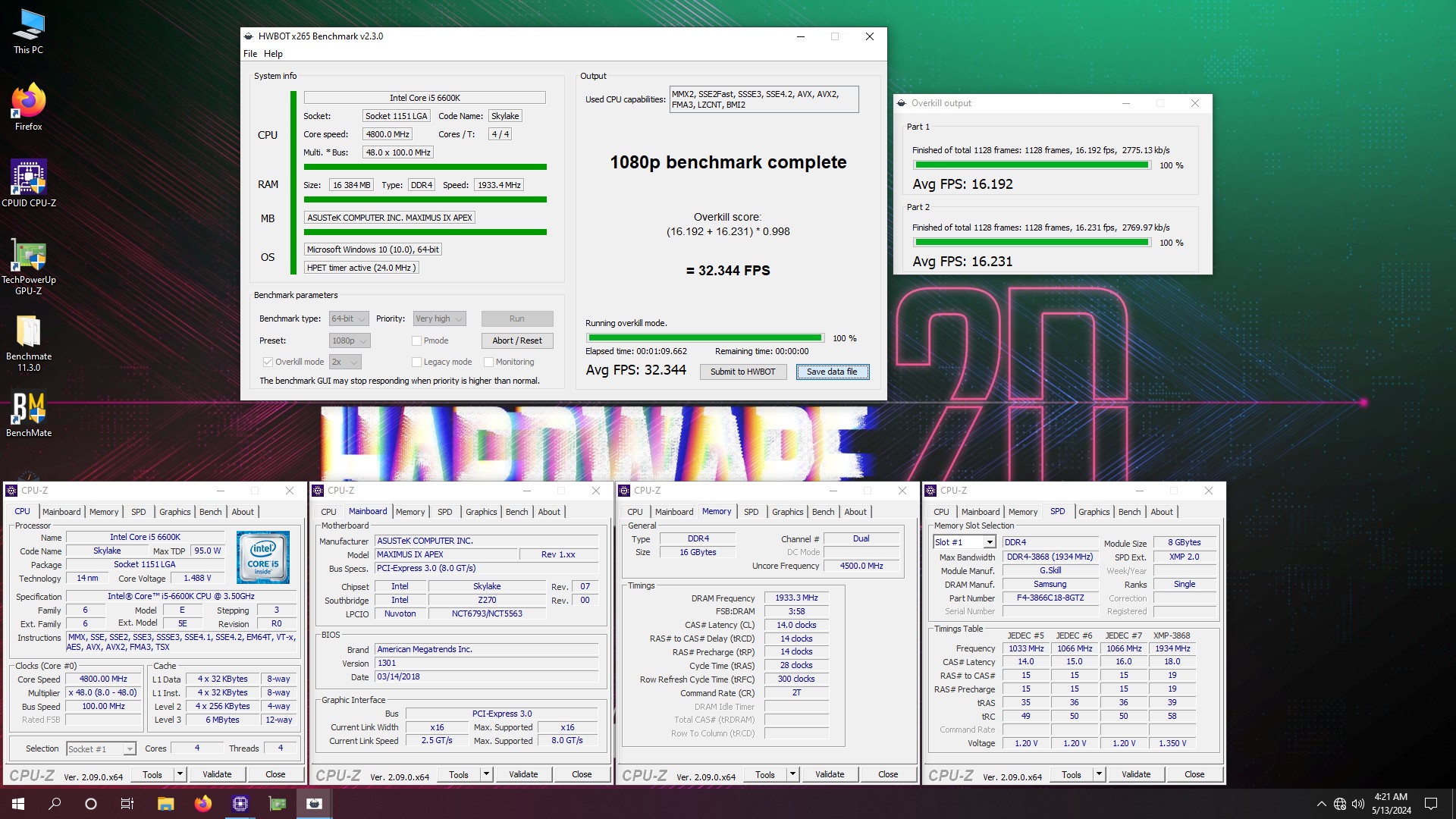Open Task View in taskbar
The width and height of the screenshot is (1456, 819).
coord(127,804)
